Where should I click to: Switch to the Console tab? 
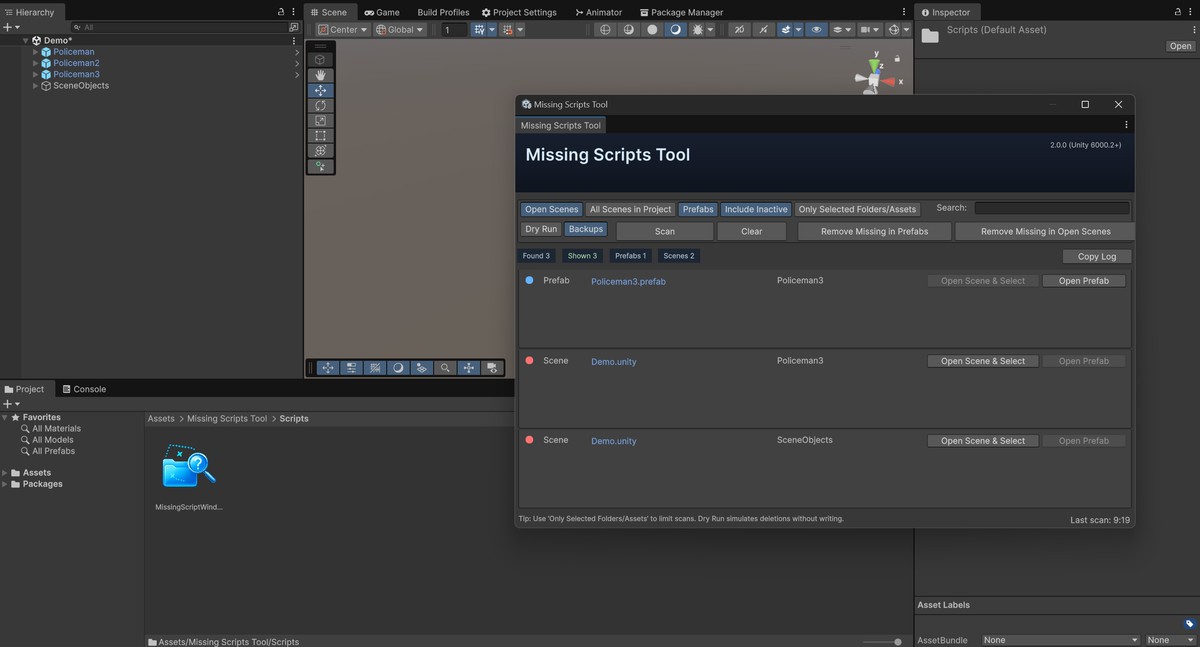pyautogui.click(x=83, y=389)
